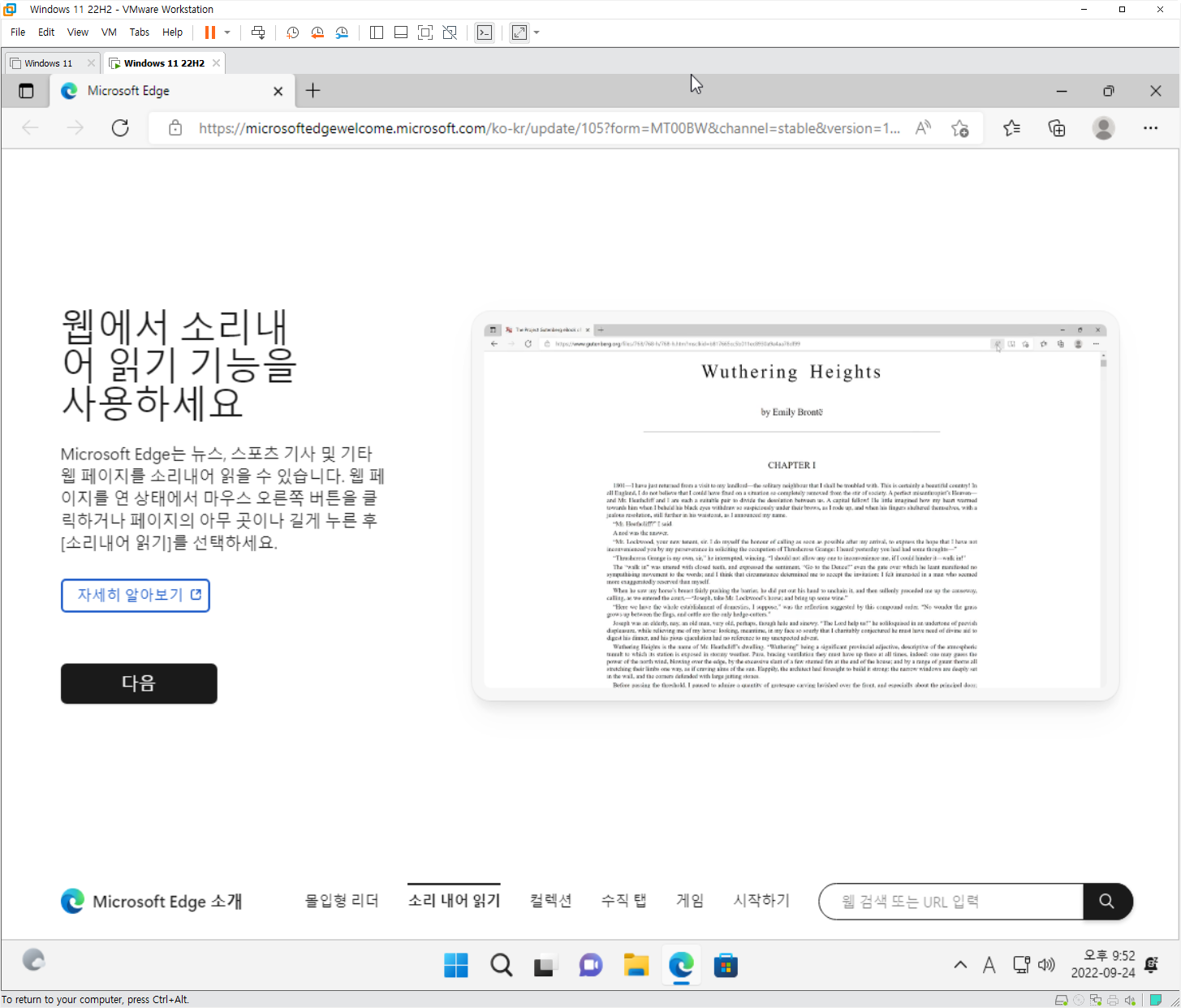This screenshot has width=1181, height=1008.
Task: Select the 게임 tab
Action: click(x=690, y=901)
